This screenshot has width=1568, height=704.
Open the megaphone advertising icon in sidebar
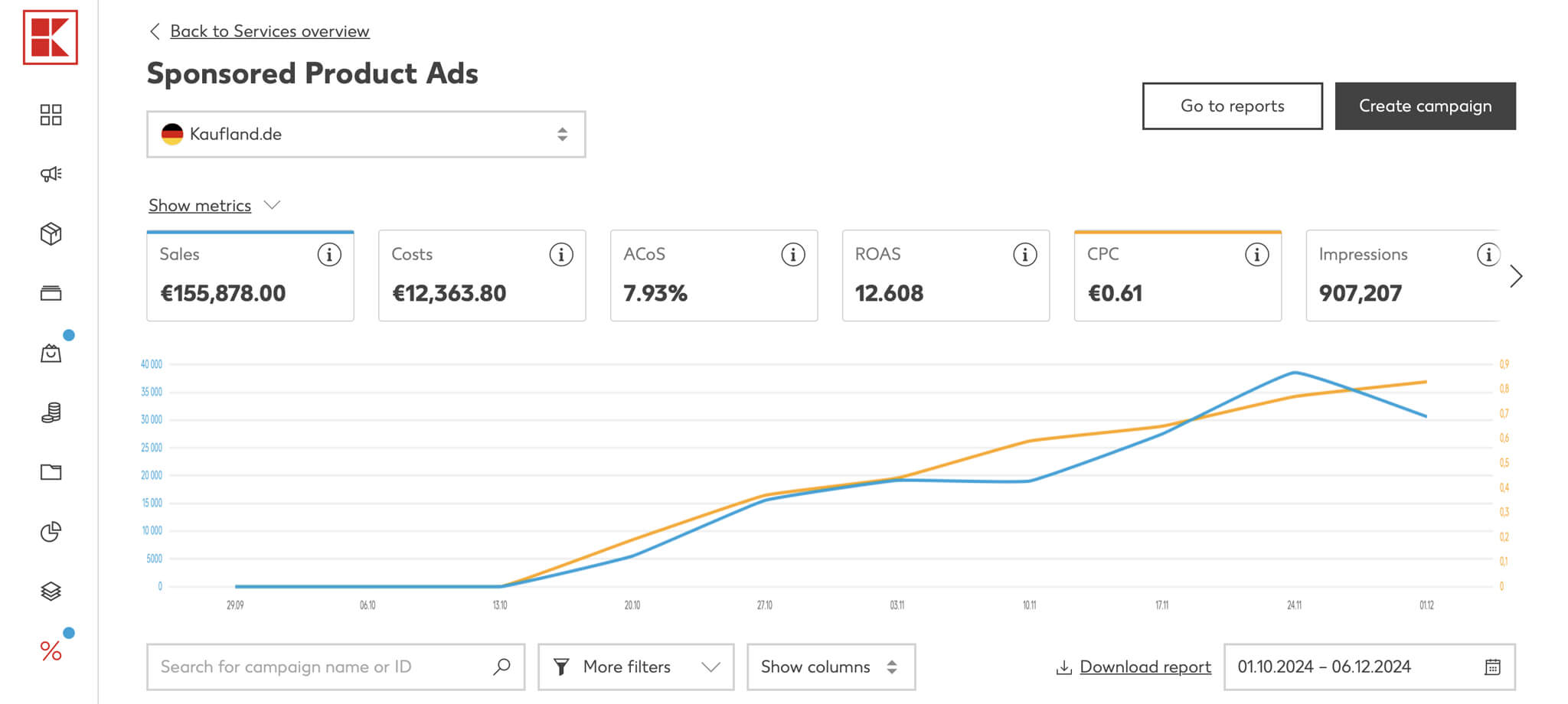tap(51, 174)
